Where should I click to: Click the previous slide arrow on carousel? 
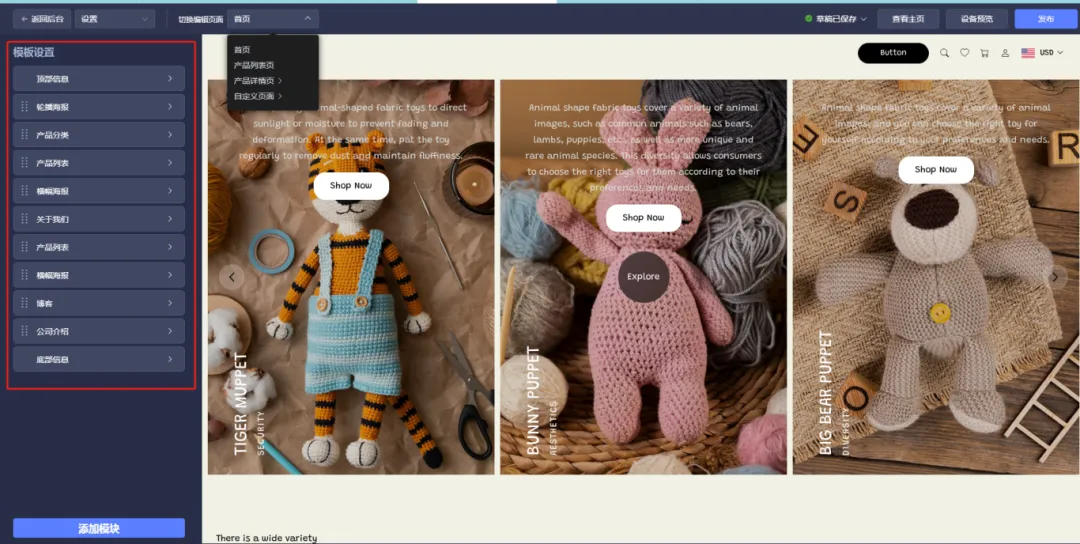pos(232,277)
